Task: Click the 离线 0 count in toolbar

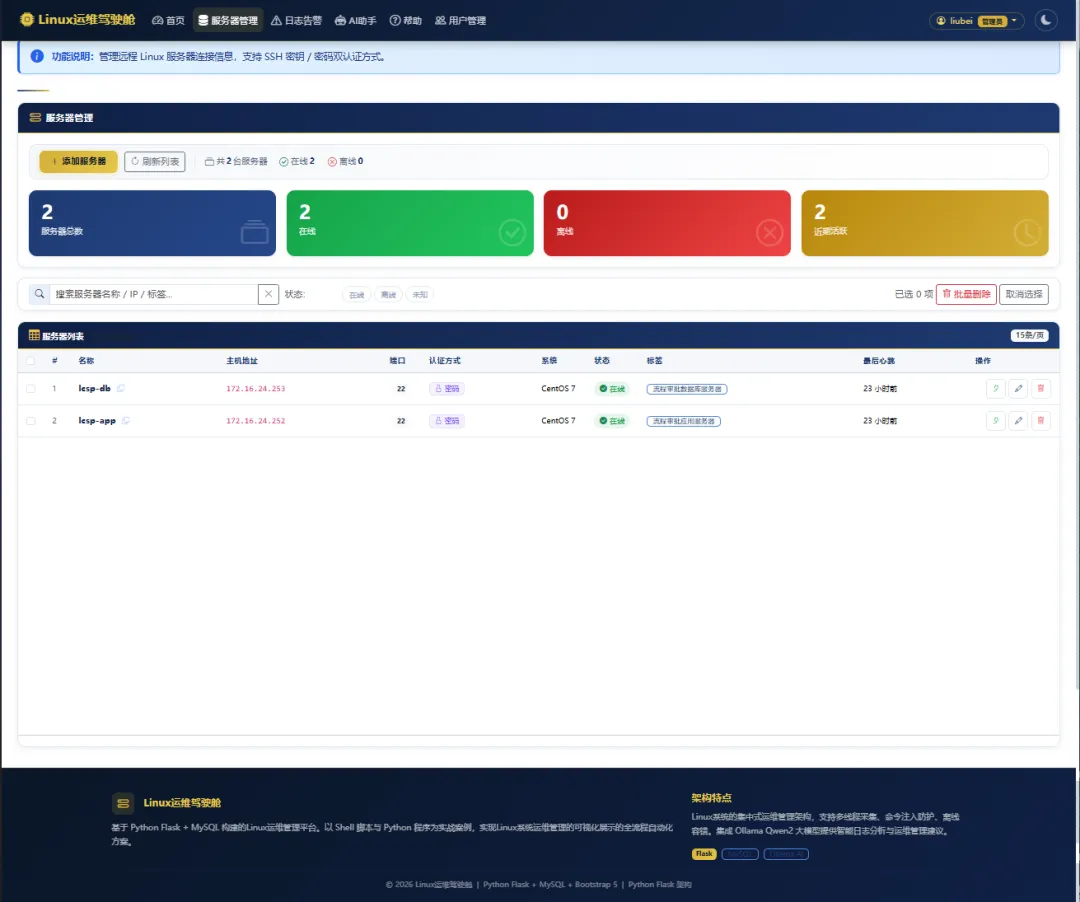Action: click(x=345, y=161)
